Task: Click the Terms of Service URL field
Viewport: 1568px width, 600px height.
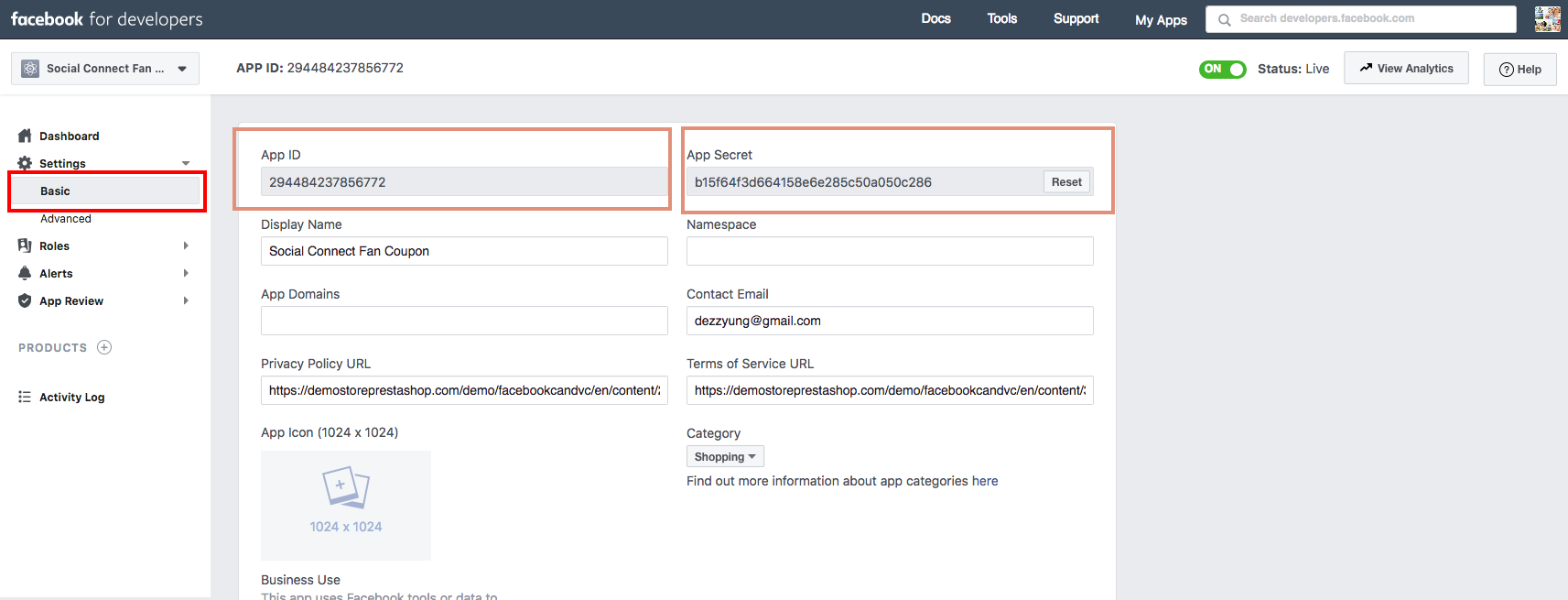Action: pos(890,390)
